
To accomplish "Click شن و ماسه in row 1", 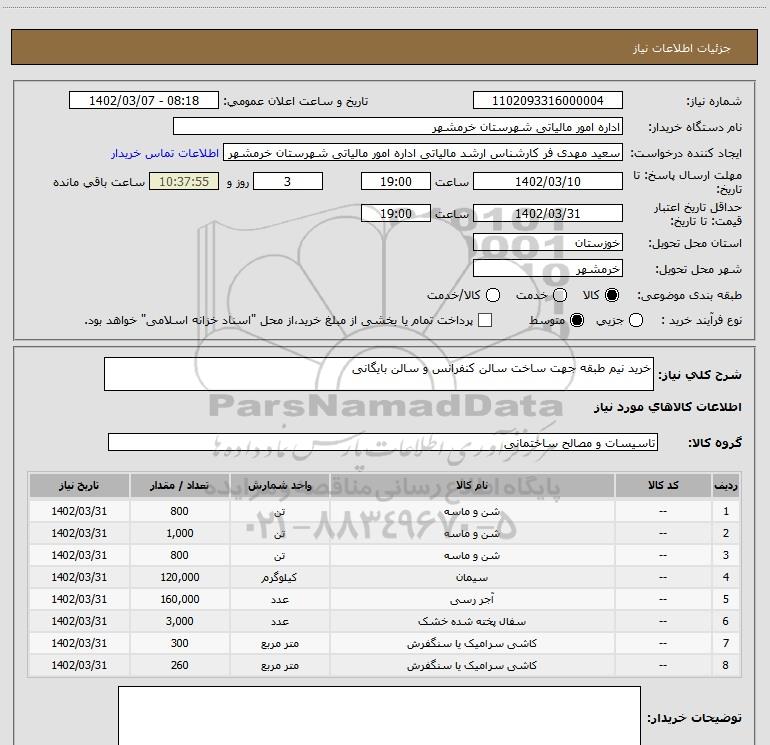I will (x=472, y=511).
